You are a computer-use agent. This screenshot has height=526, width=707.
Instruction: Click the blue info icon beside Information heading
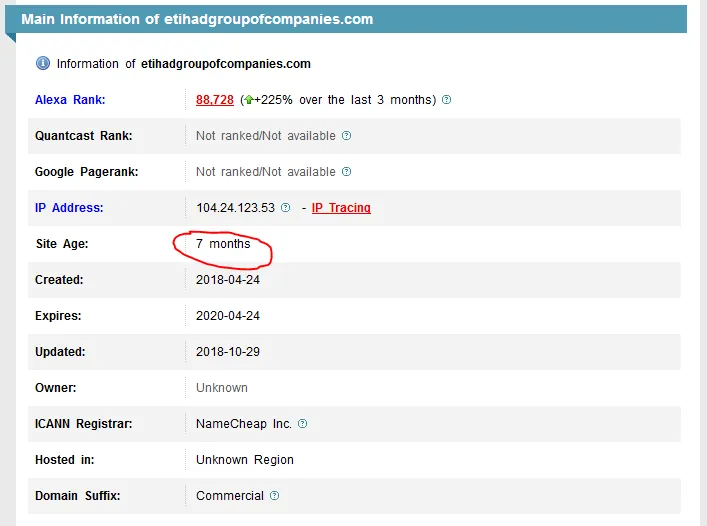click(x=43, y=63)
